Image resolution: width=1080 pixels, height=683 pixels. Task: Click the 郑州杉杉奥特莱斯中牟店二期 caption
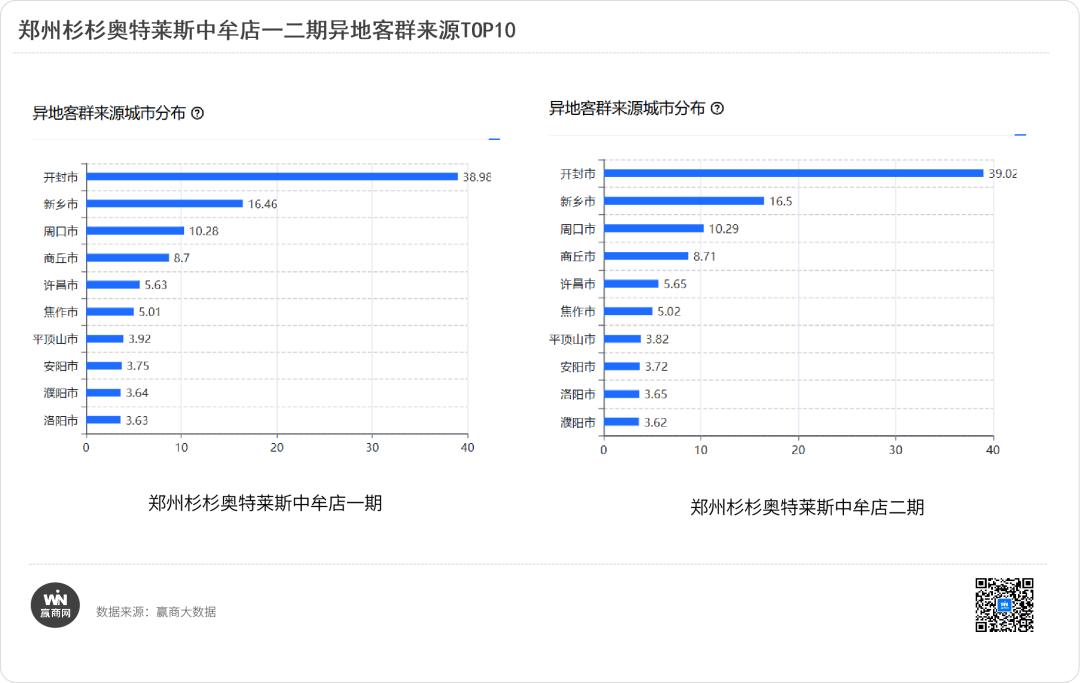[807, 507]
